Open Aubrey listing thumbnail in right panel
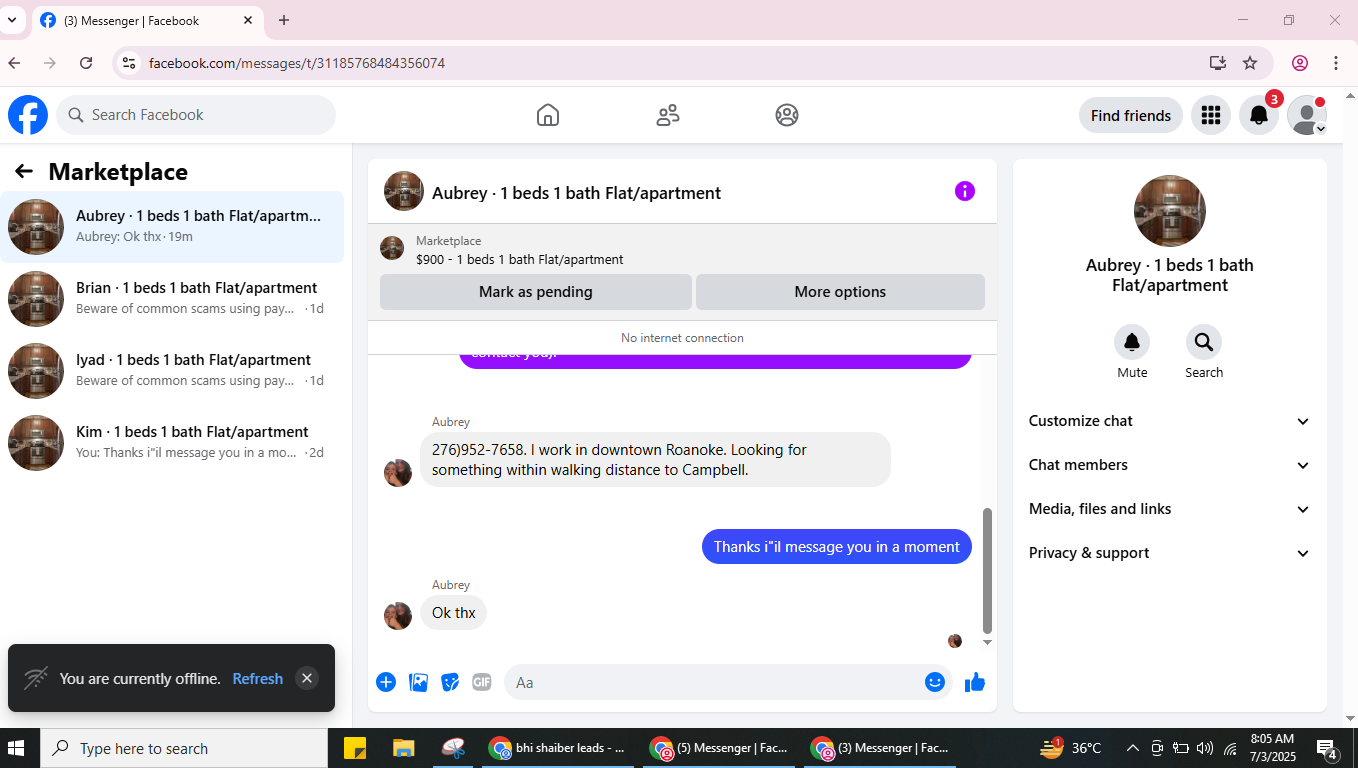Image resolution: width=1358 pixels, height=768 pixels. tap(1170, 211)
